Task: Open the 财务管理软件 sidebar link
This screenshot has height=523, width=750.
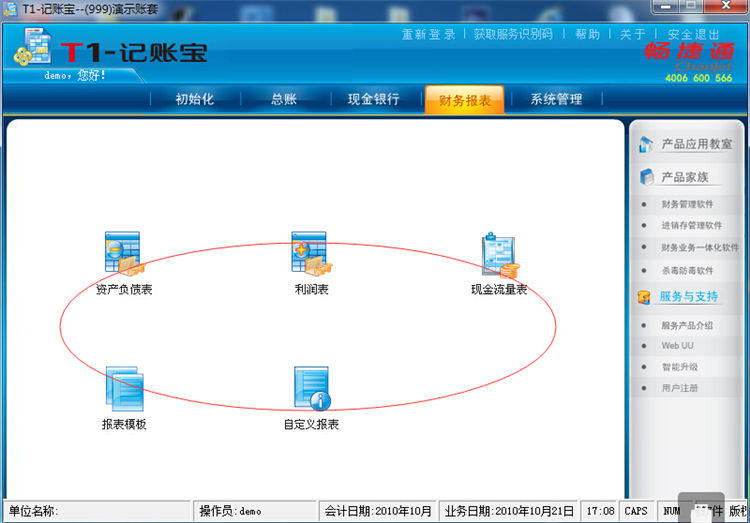Action: [x=687, y=204]
